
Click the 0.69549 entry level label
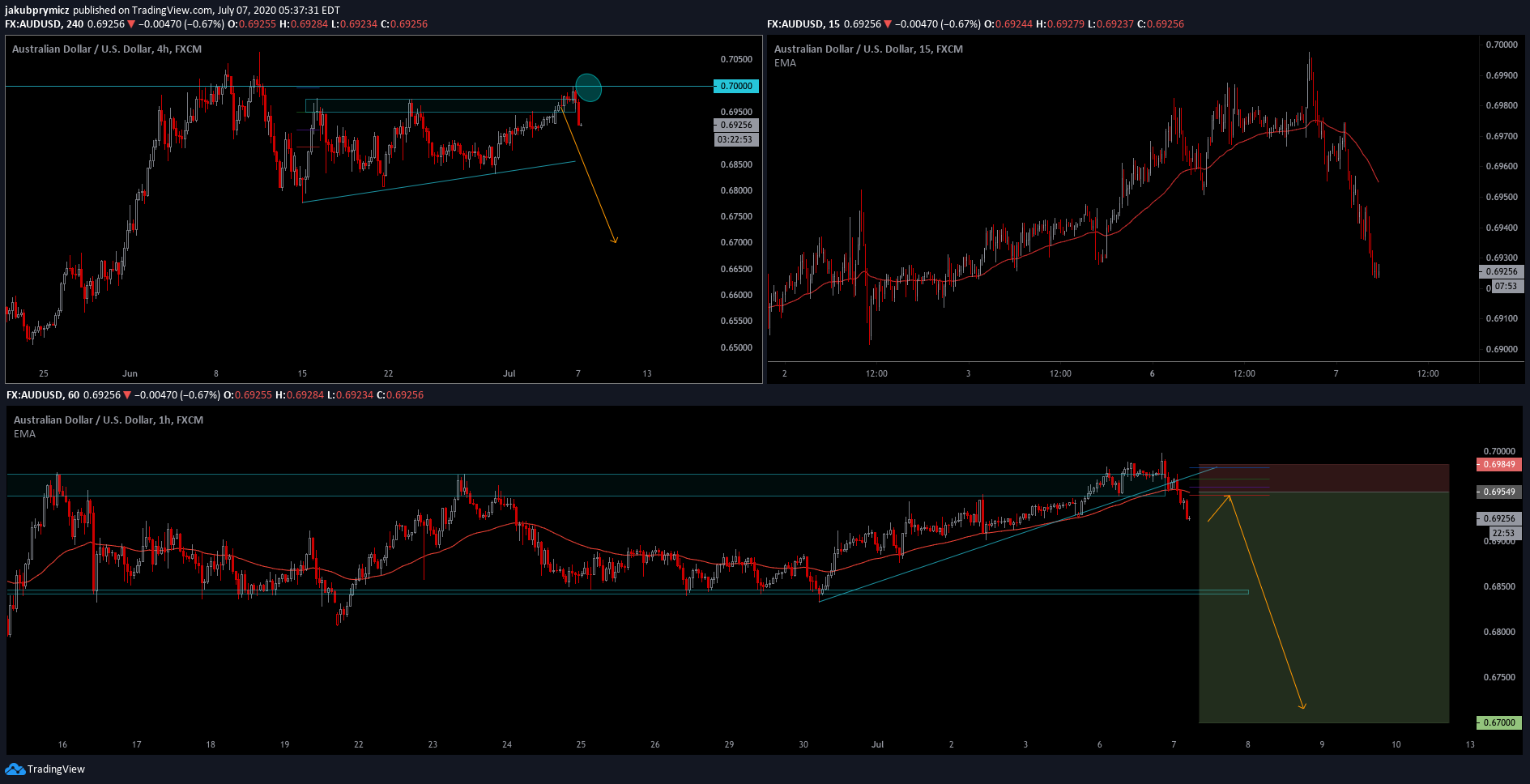1499,492
